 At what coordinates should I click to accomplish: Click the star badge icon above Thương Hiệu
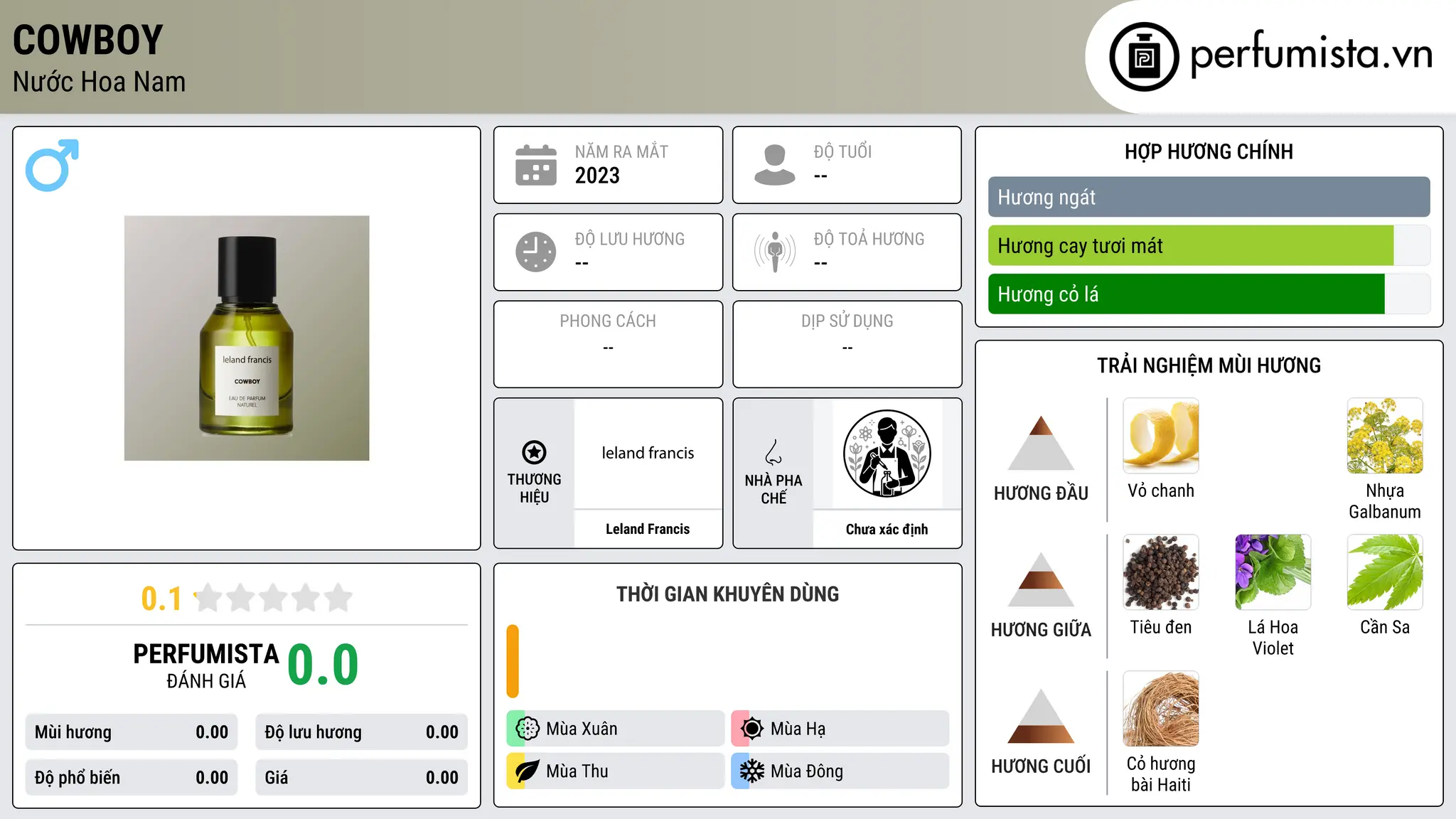534,452
